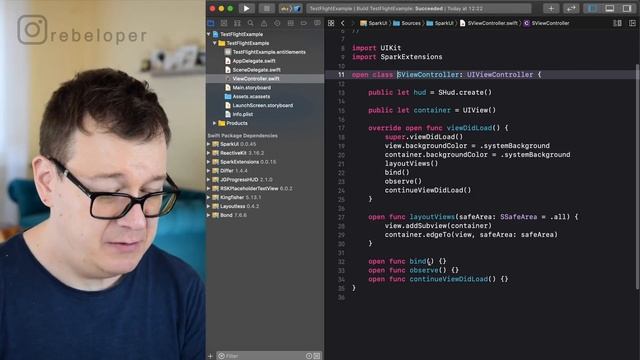640x360 pixels.
Task: Expand the Products folder
Action: [215, 123]
